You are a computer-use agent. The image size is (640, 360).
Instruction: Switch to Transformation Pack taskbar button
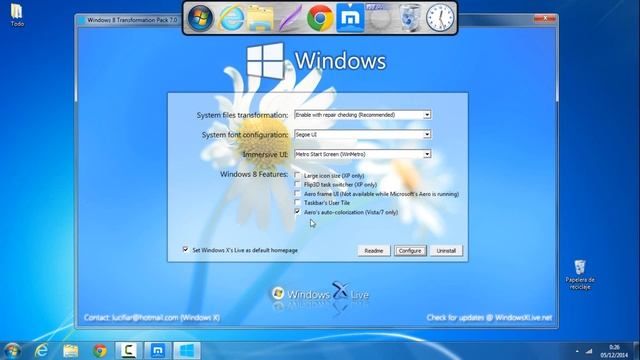tap(187, 351)
